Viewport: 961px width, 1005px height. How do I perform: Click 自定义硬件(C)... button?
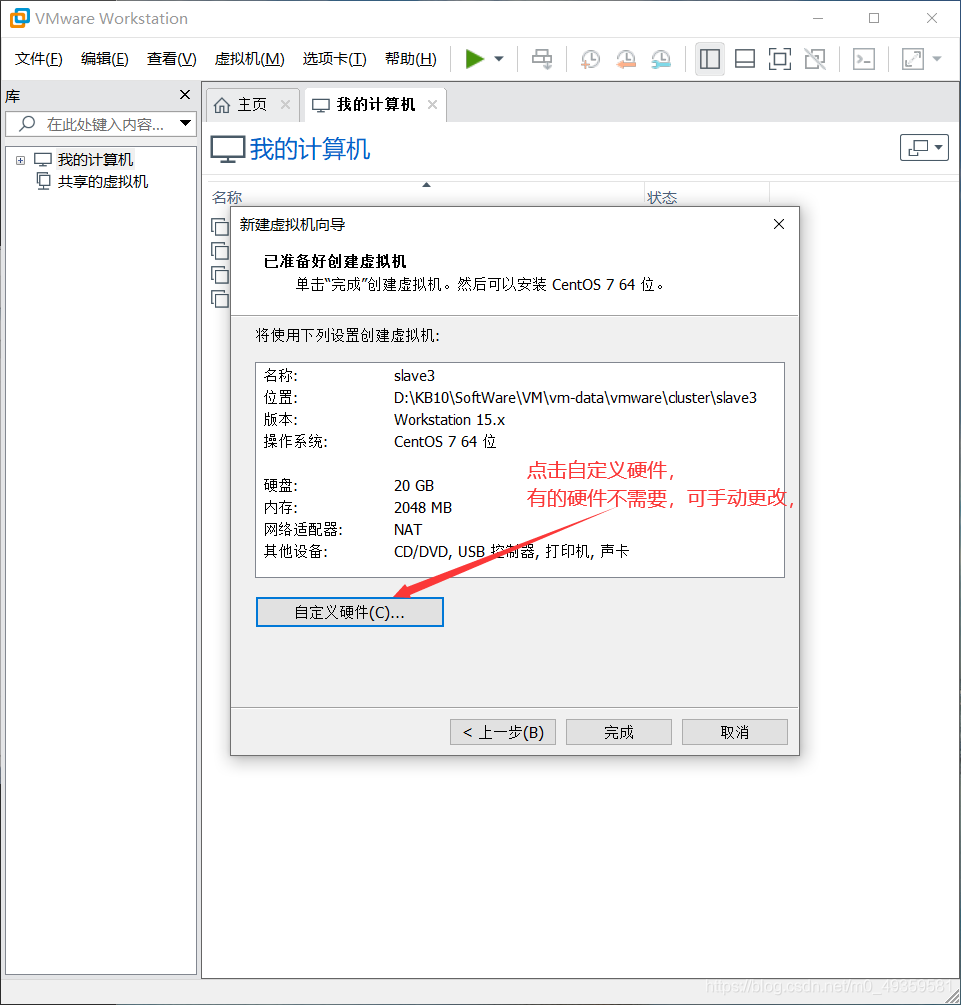point(349,612)
